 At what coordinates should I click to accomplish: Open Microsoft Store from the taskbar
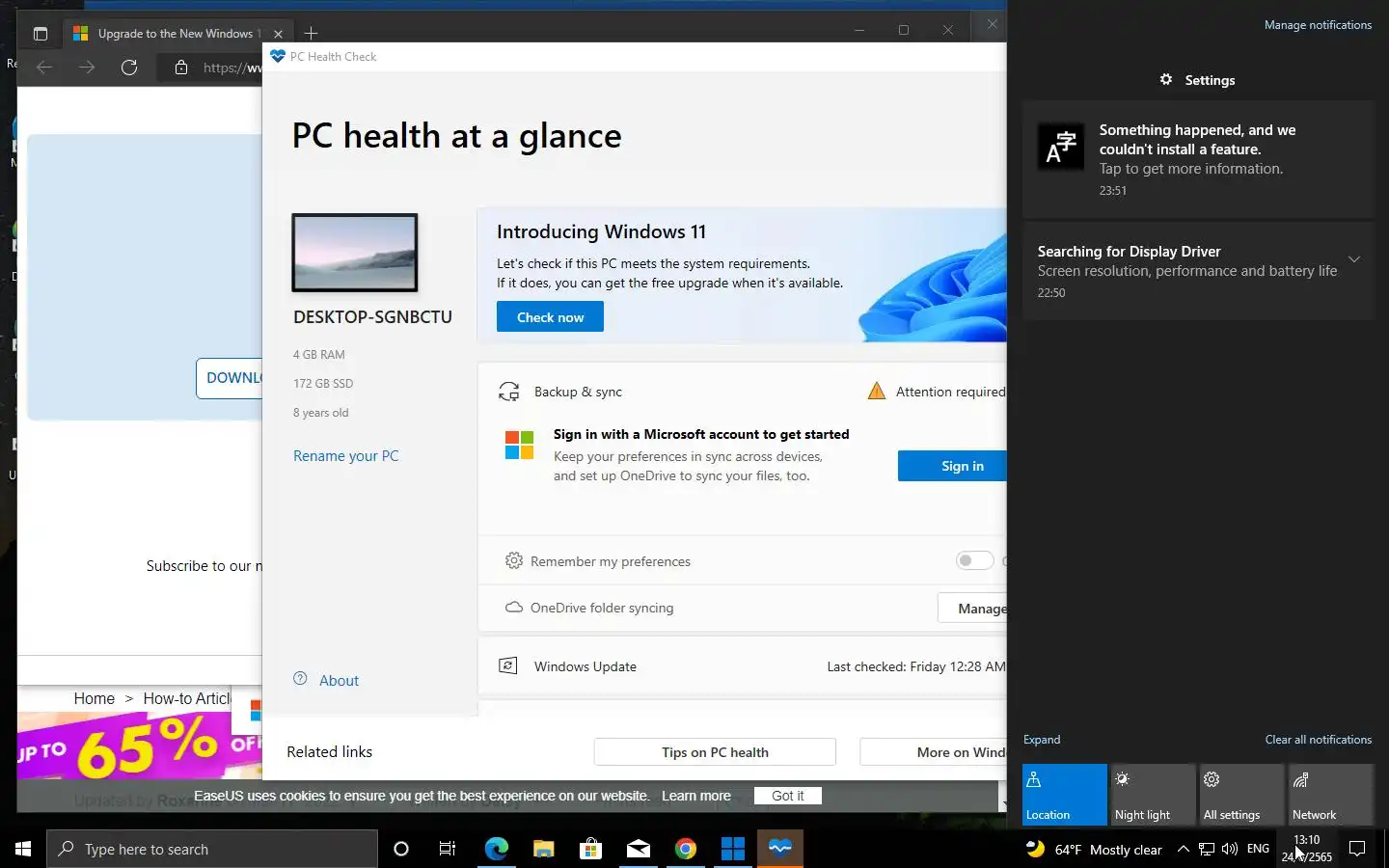point(590,849)
